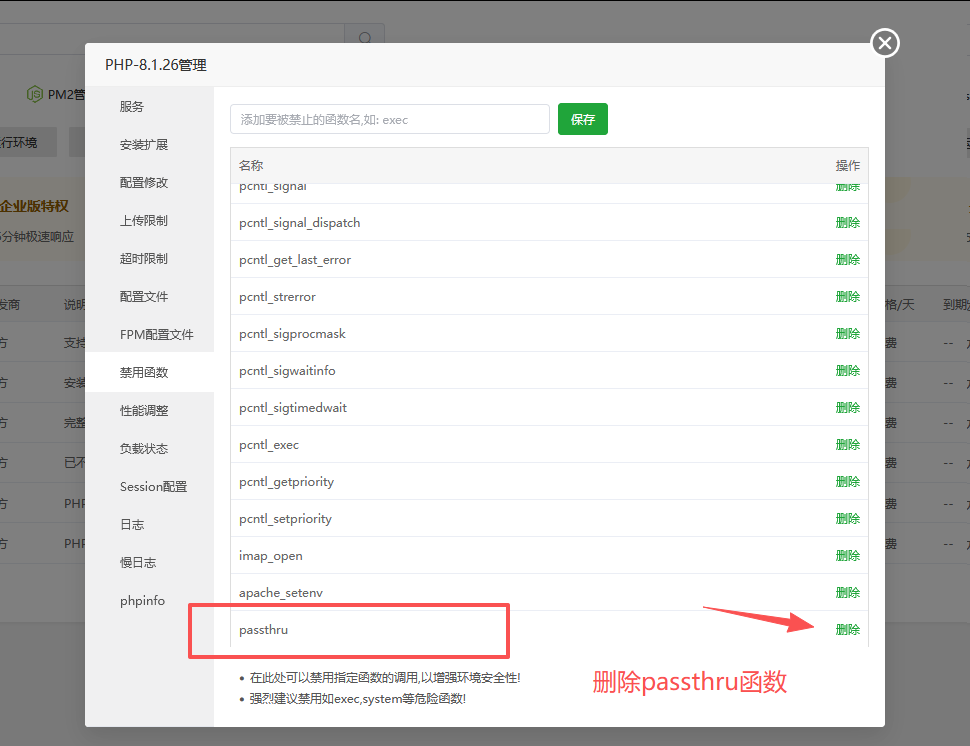The image size is (970, 746).
Task: Switch to FPM配置文件 tab
Action: click(x=157, y=335)
